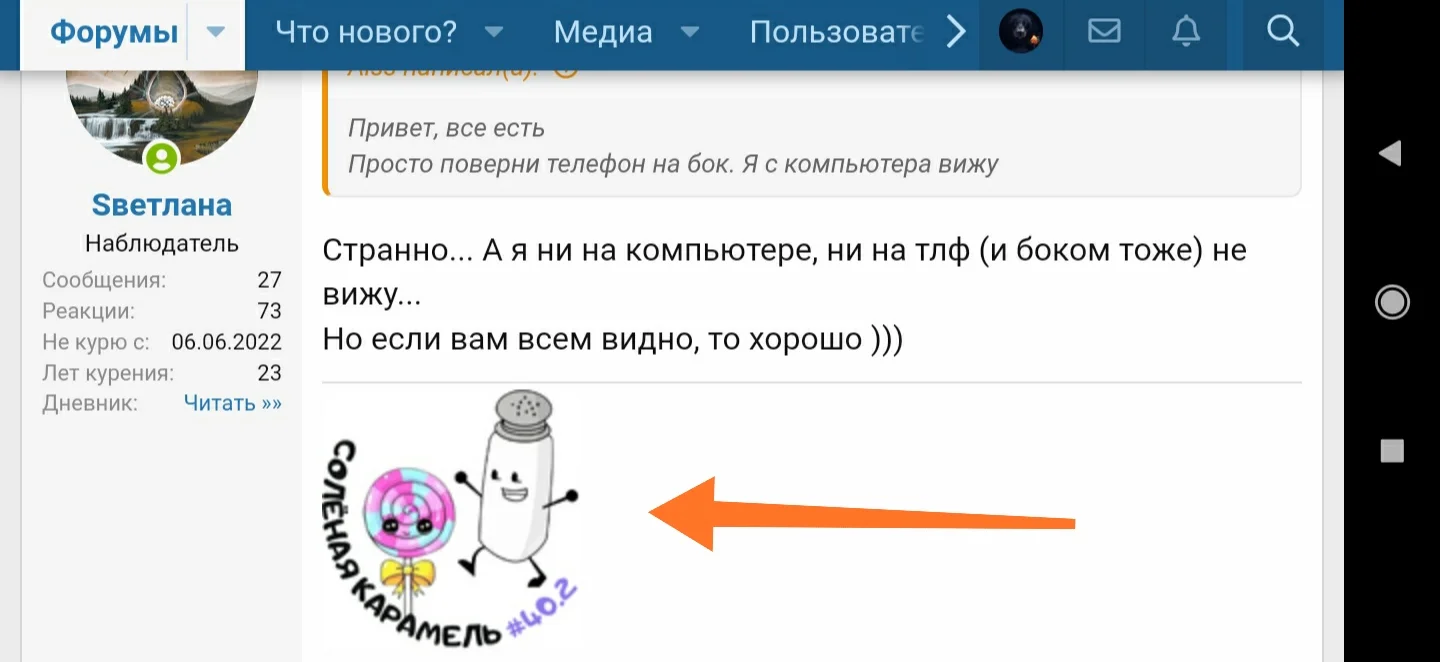This screenshot has height=662, width=1440.
Task: Open the inbox envelope icon
Action: pos(1104,31)
